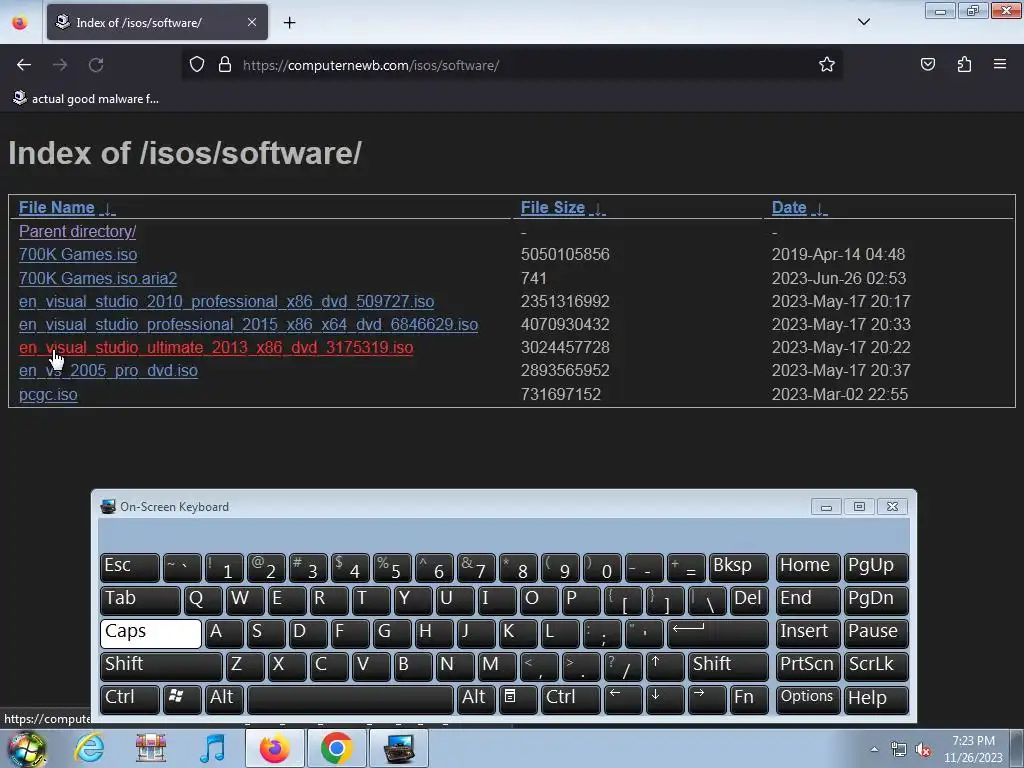
Task: Toggle the right Ctrl key
Action: coord(571,699)
